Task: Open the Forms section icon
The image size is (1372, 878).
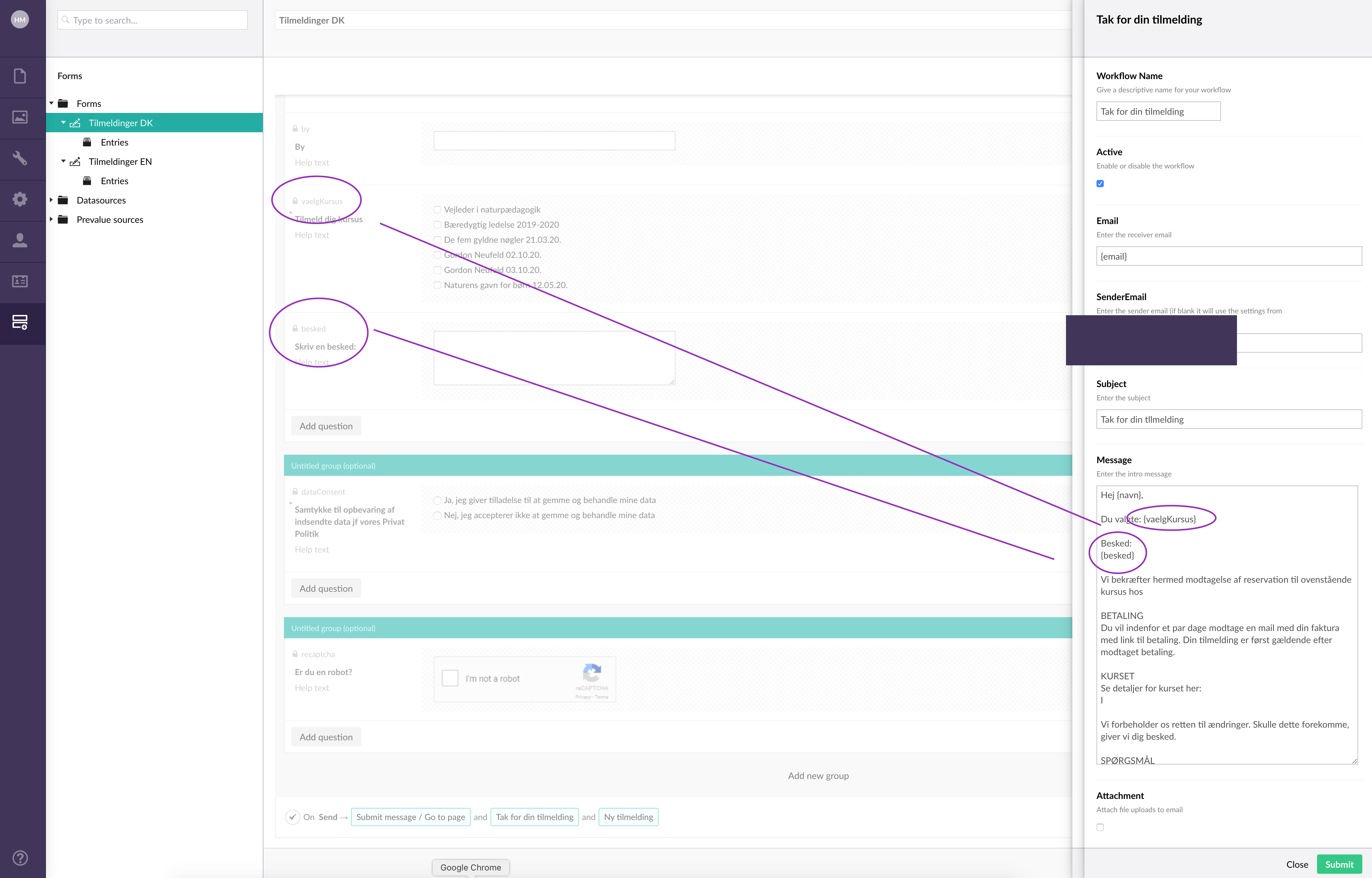Action: pos(20,322)
